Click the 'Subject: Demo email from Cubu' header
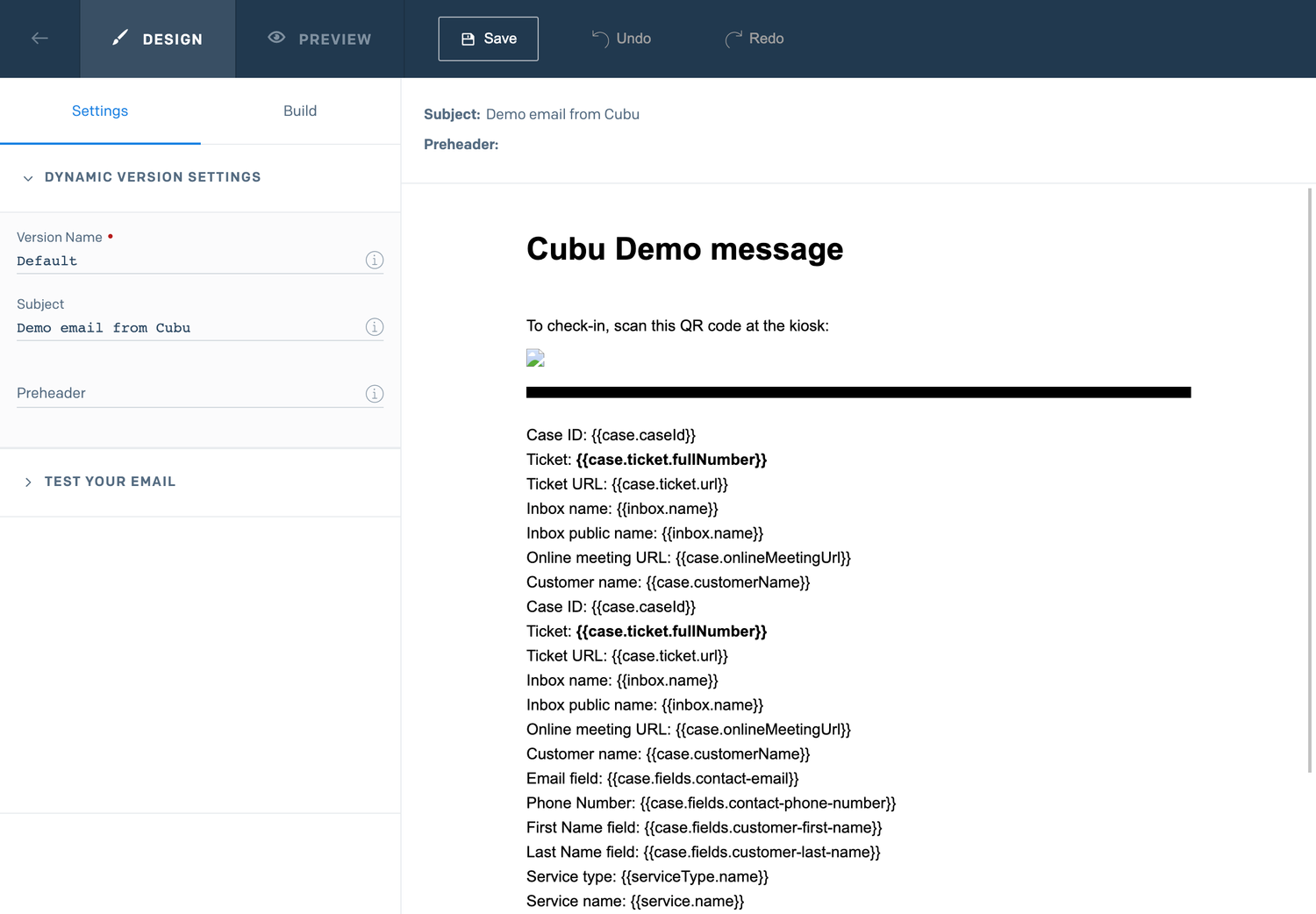The image size is (1316, 914). tap(532, 114)
